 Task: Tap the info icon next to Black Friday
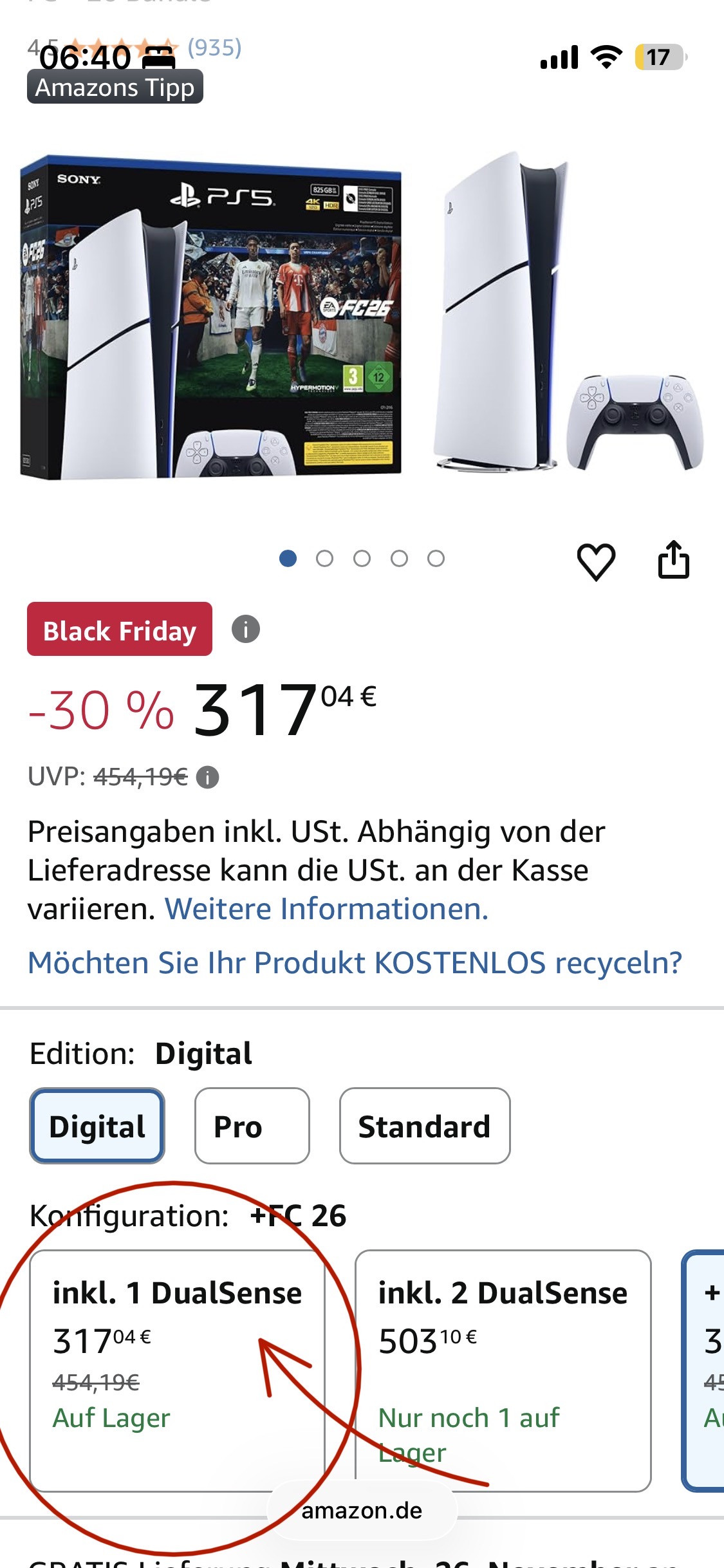click(246, 629)
